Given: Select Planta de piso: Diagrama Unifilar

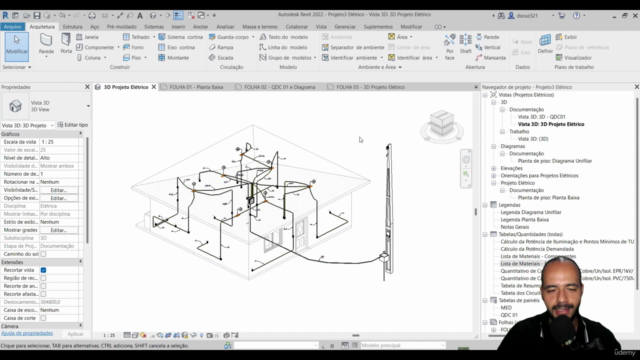Looking at the screenshot, I should click(555, 161).
